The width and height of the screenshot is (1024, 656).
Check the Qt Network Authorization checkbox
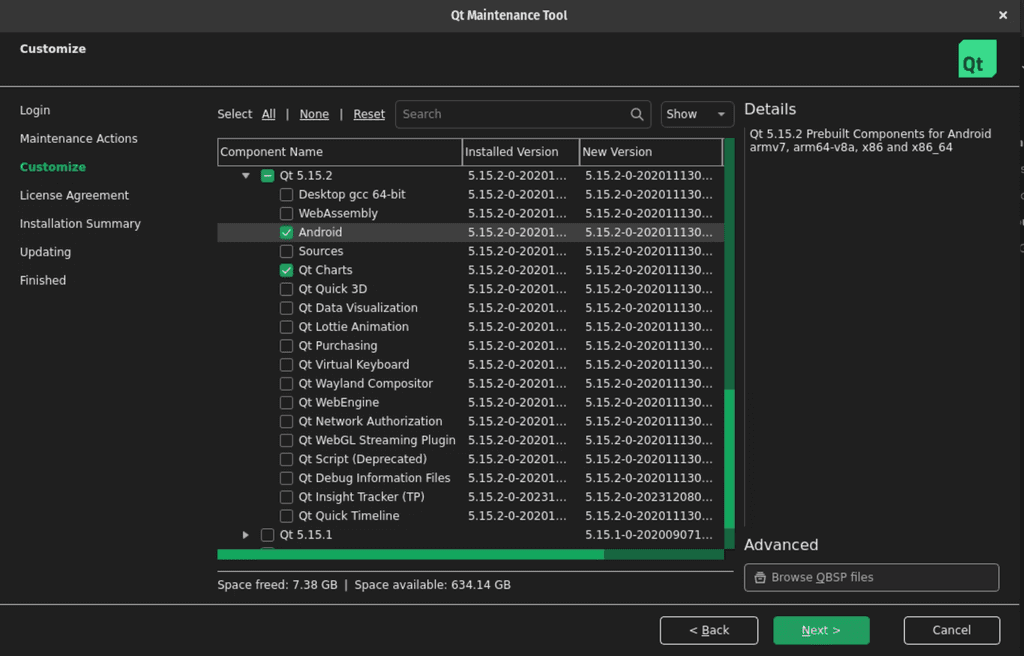tap(286, 422)
